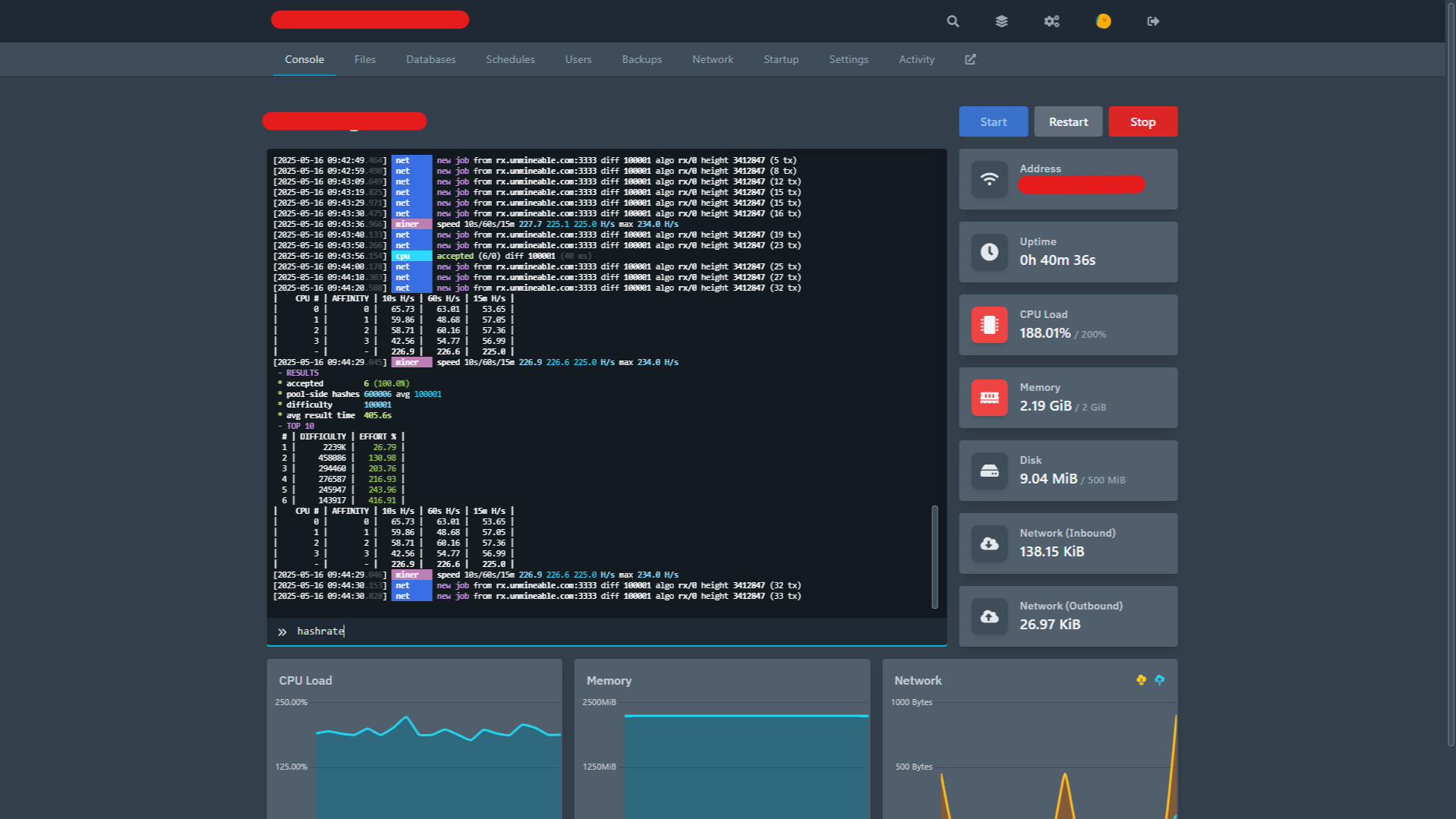Select the Backups tab

pyautogui.click(x=641, y=59)
